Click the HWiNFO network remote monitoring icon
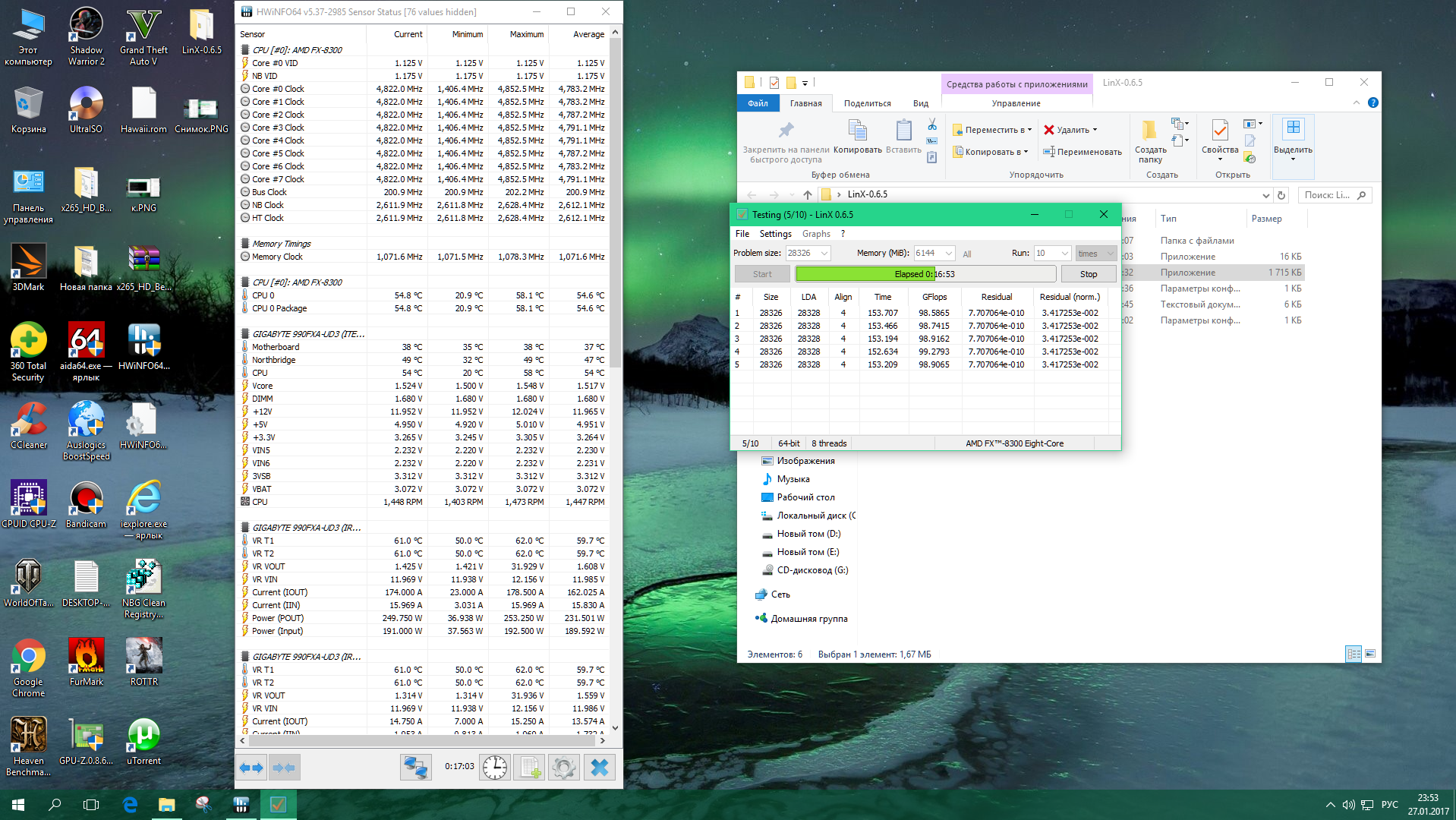 point(415,768)
